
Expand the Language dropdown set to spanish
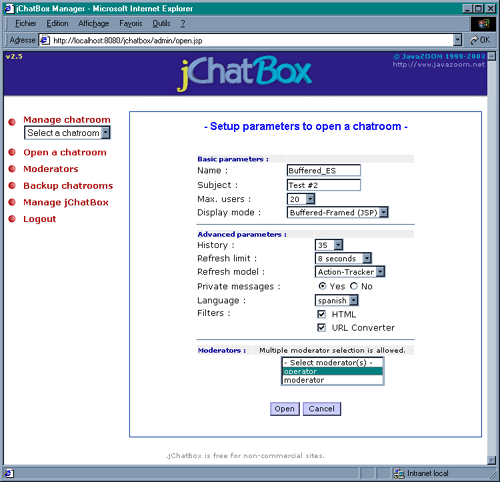354,300
